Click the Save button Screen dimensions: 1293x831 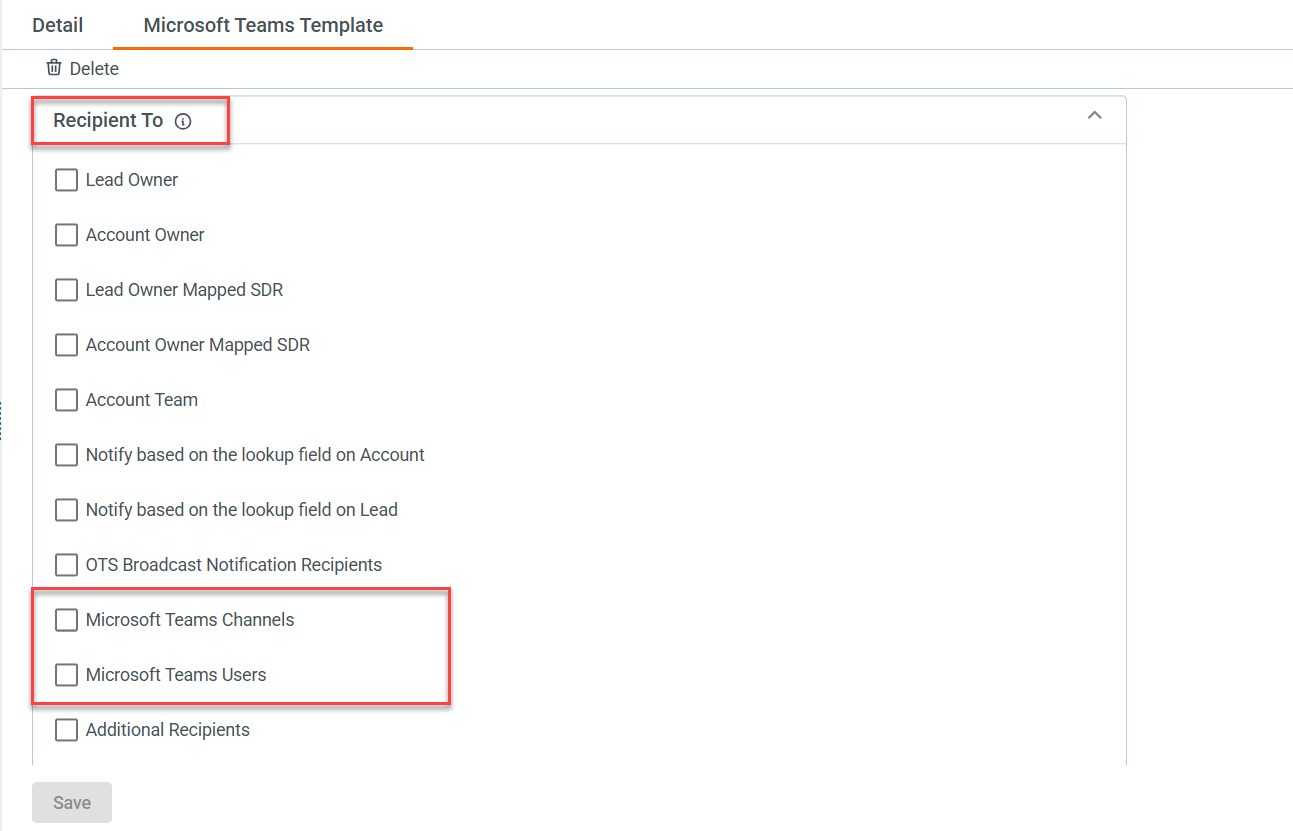tap(72, 803)
